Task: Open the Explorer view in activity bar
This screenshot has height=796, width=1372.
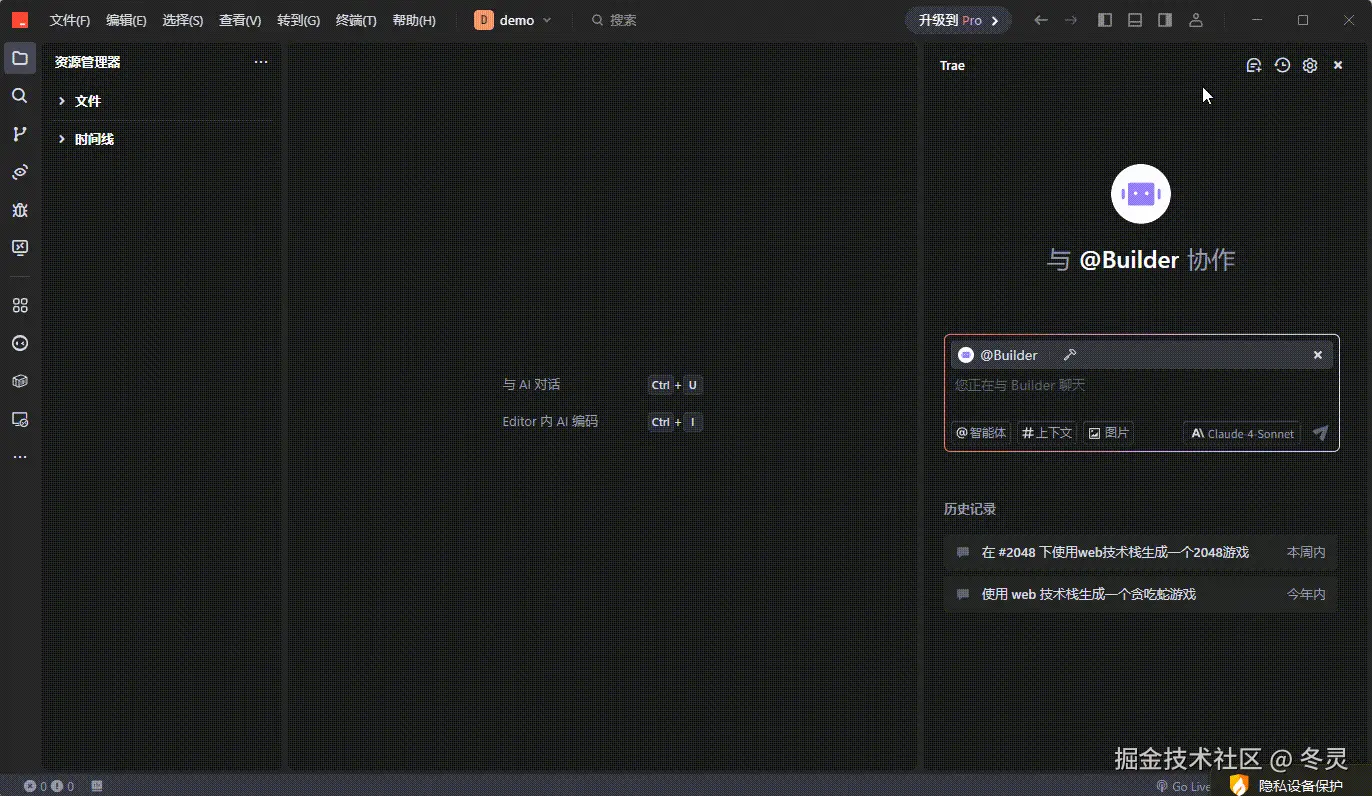Action: [19, 58]
